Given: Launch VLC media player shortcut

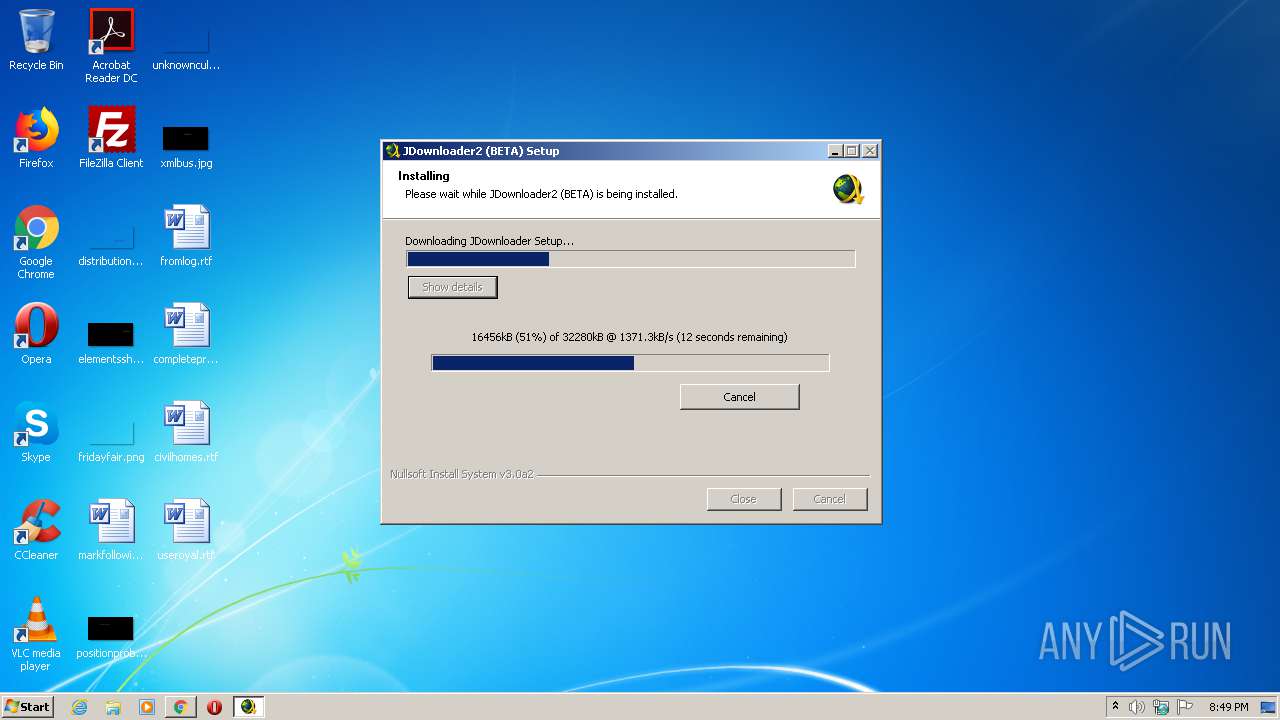Looking at the screenshot, I should 36,634.
